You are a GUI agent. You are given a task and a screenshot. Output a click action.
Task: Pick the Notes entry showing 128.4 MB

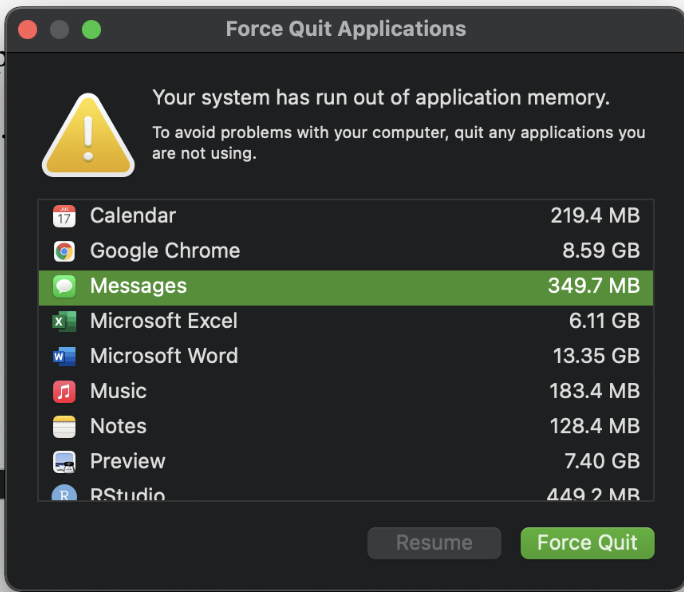tap(594, 426)
